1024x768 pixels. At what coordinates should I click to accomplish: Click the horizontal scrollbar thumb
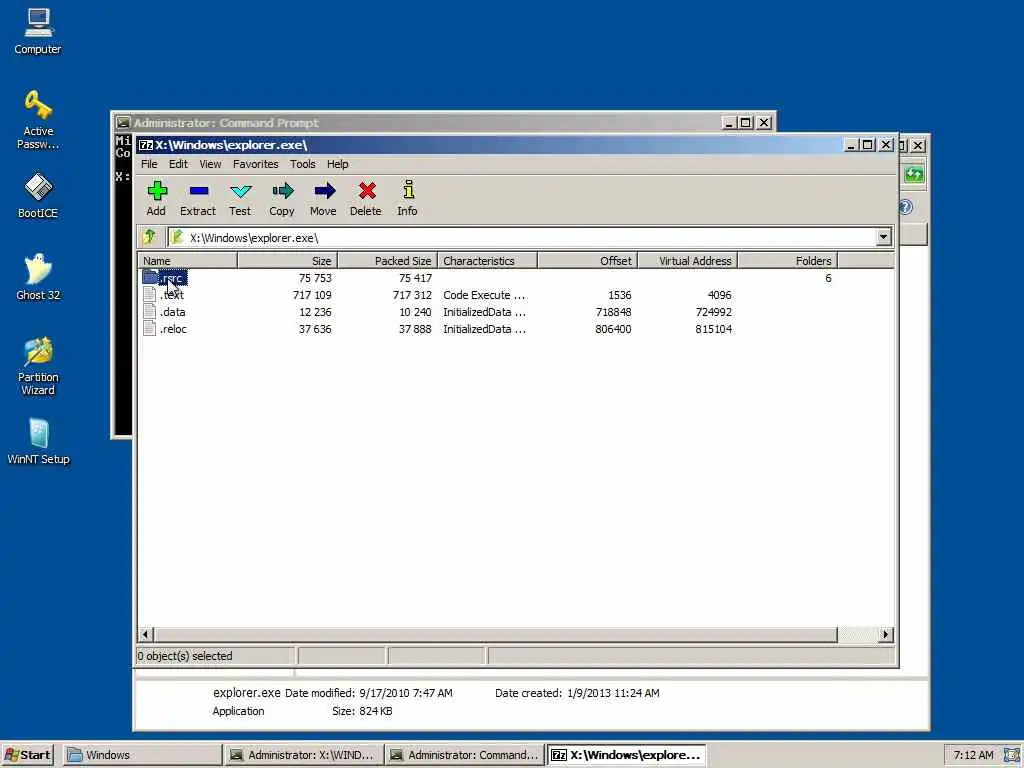[496, 634]
